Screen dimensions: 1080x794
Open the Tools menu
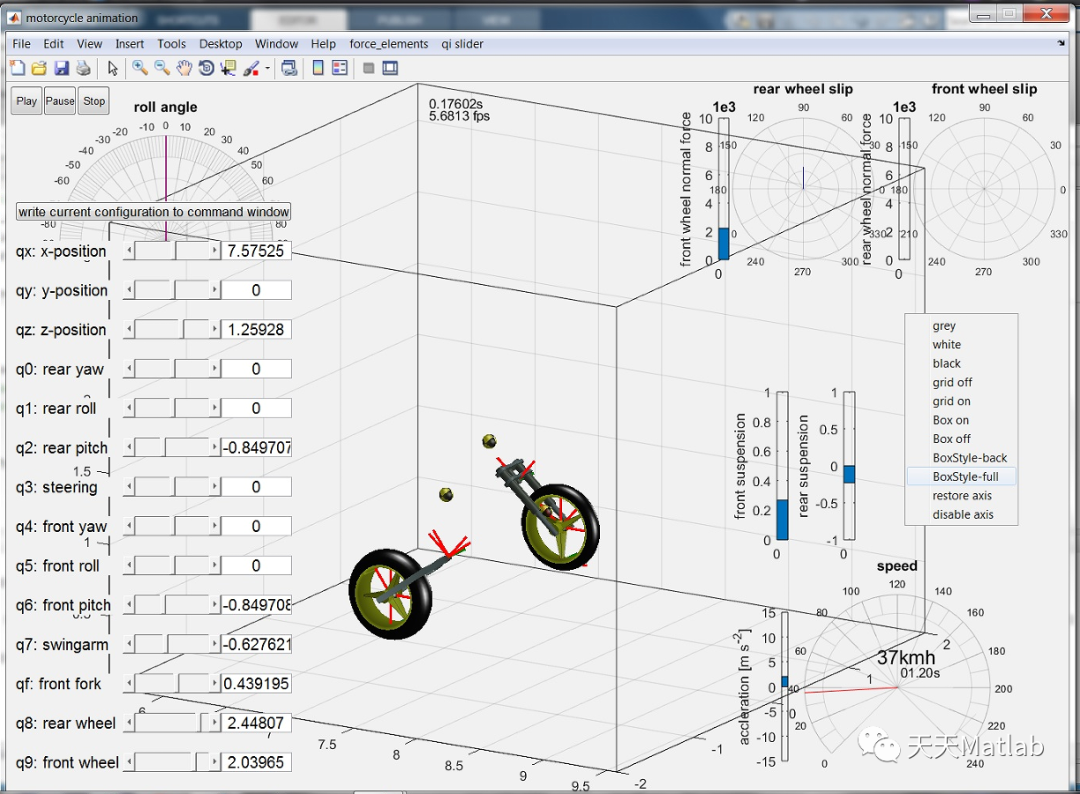click(172, 44)
